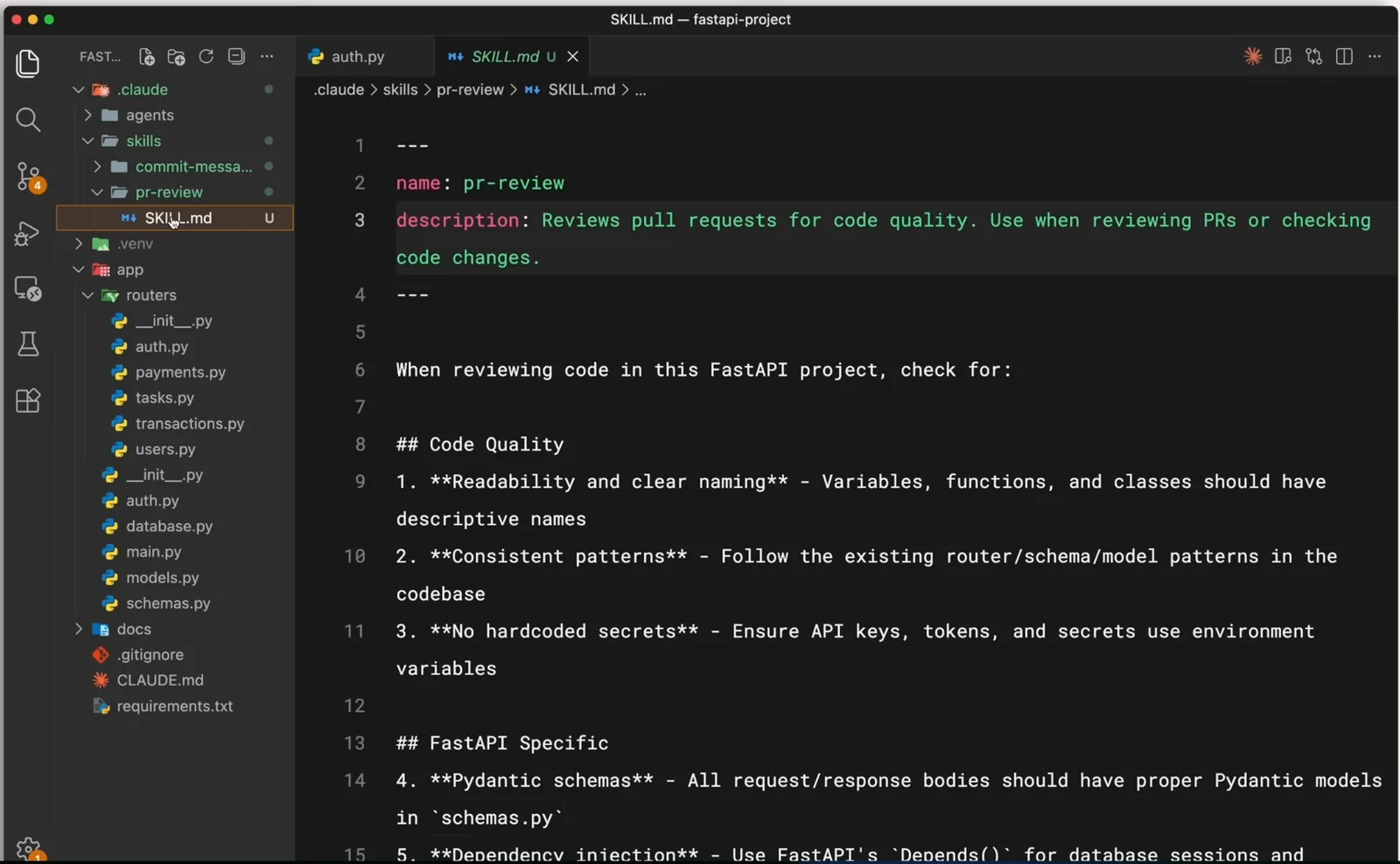The width and height of the screenshot is (1400, 864).
Task: Split the editor right
Action: point(1345,56)
